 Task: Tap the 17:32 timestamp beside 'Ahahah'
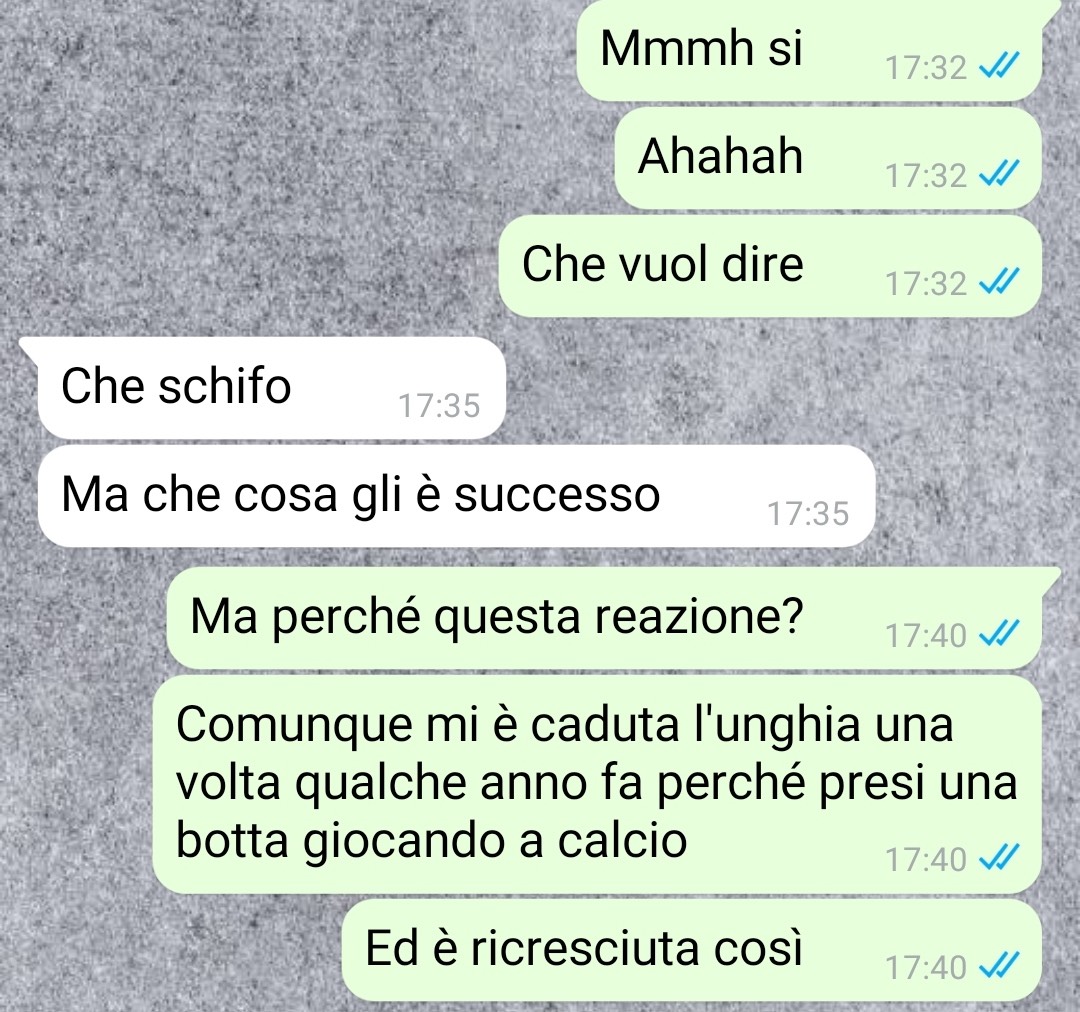[x=926, y=176]
